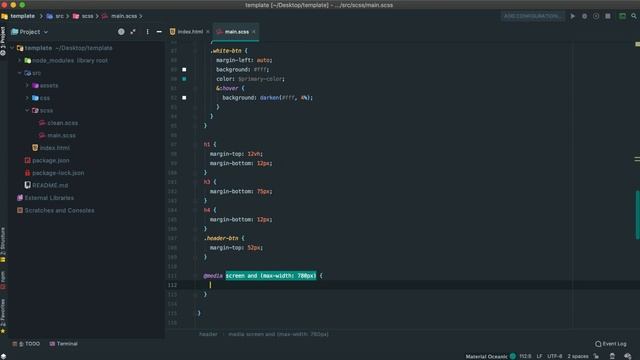Open the TODO tool window

pyautogui.click(x=27, y=344)
